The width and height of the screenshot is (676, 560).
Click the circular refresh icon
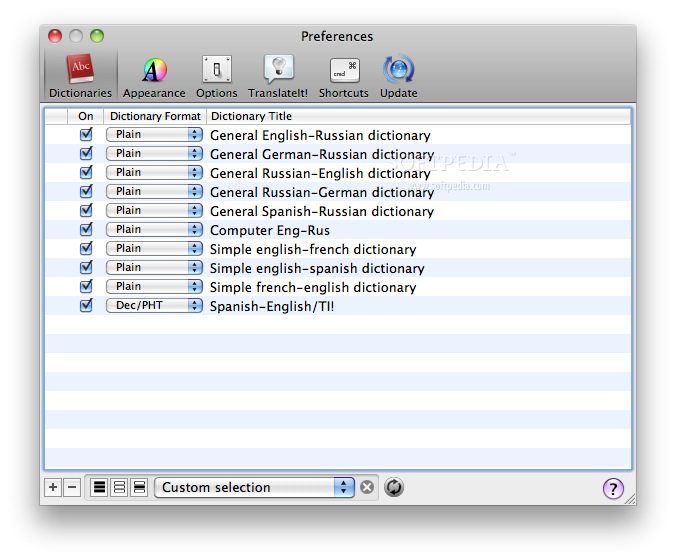(x=394, y=488)
